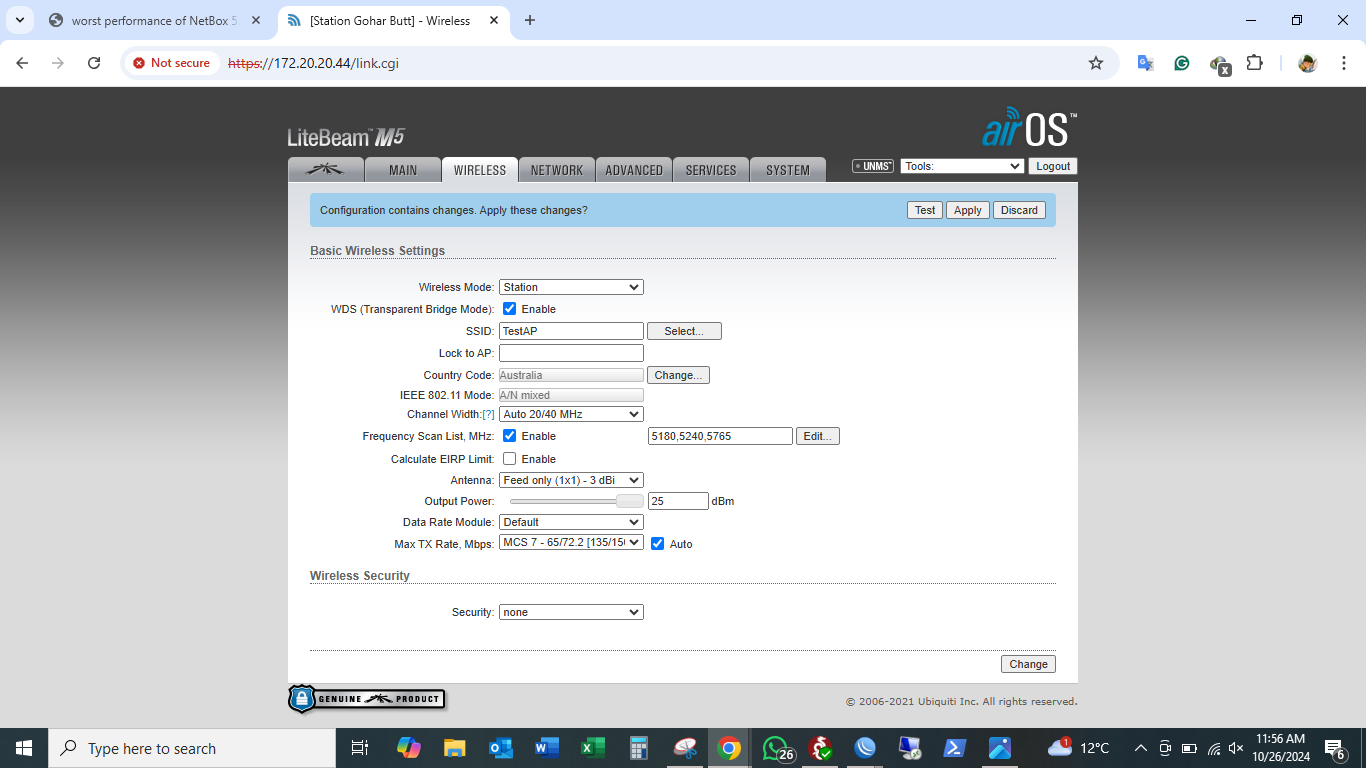Bookmark this page with the star

click(x=1096, y=63)
